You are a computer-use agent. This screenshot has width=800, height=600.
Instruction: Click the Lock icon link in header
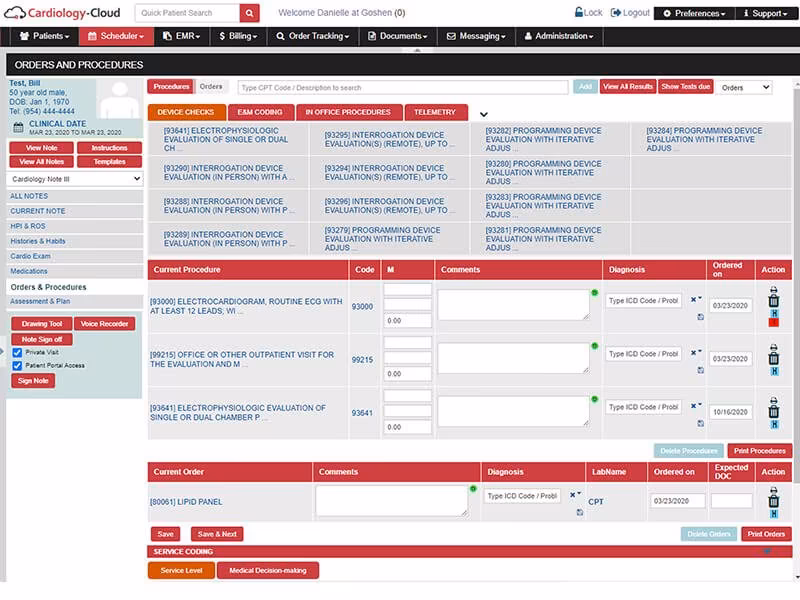click(588, 12)
